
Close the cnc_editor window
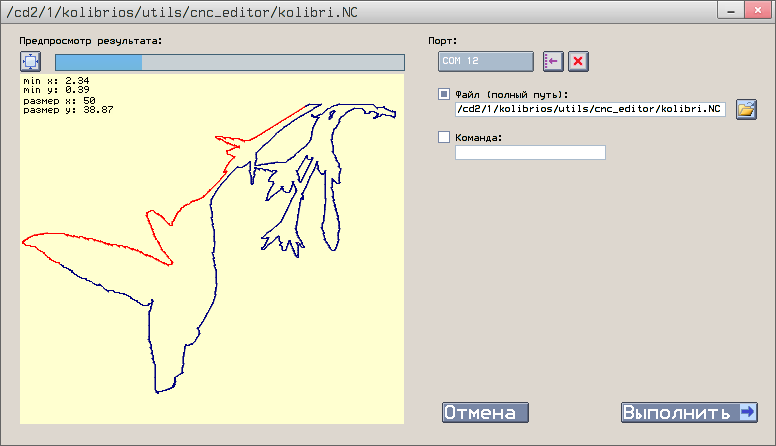(x=758, y=10)
